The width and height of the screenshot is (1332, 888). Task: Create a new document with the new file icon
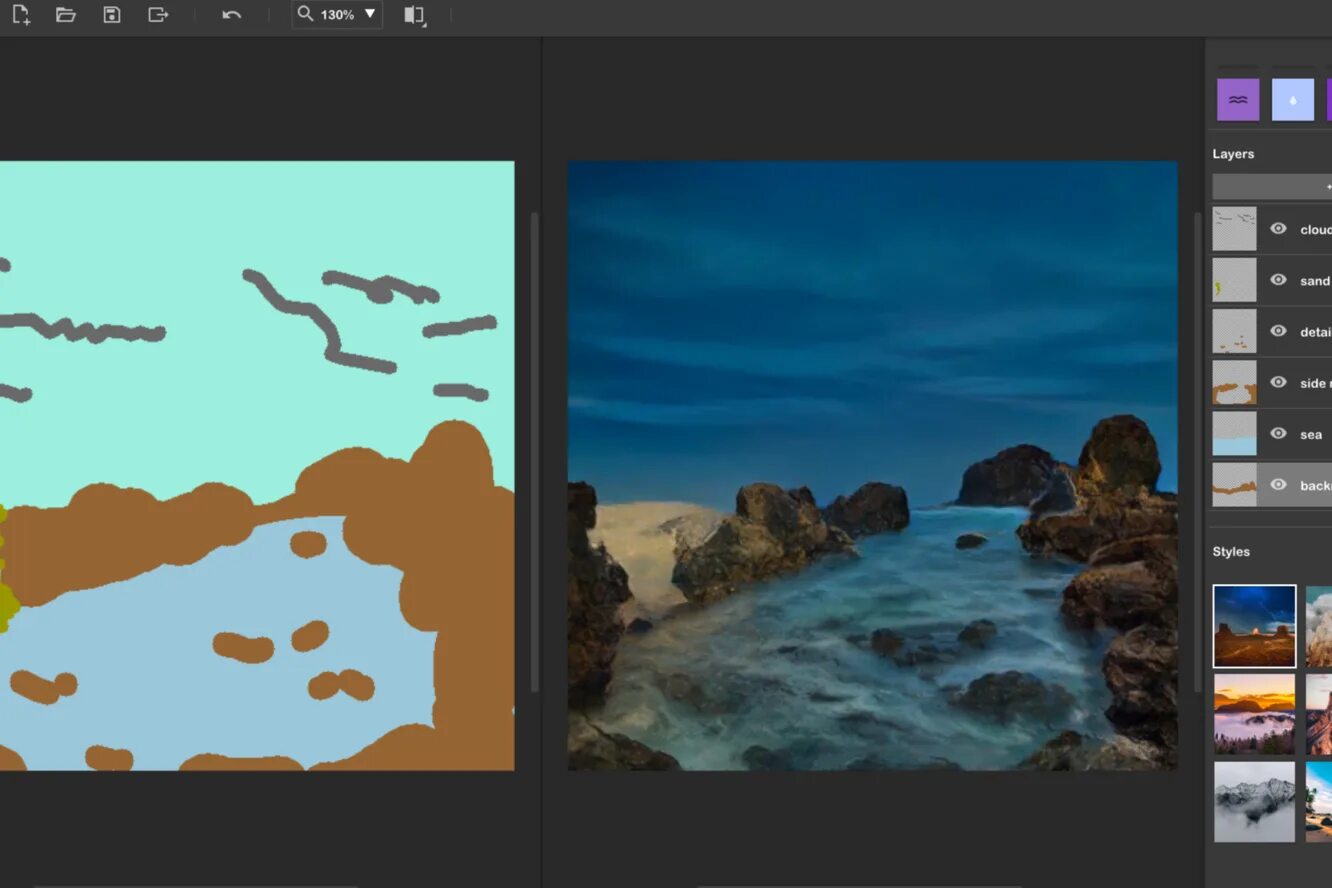tap(21, 15)
